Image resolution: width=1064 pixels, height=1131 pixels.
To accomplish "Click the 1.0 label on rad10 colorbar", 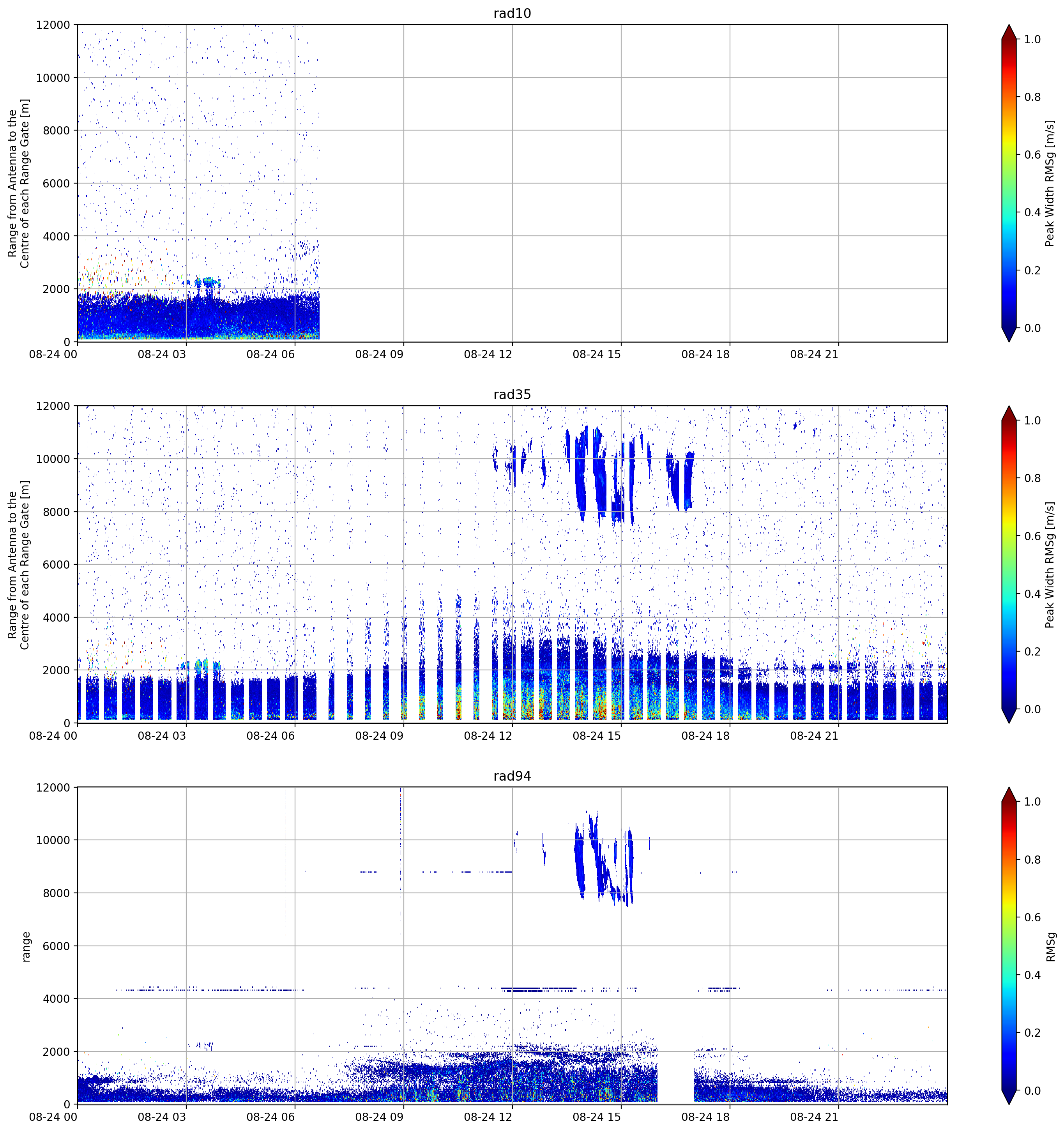I will (x=1033, y=39).
